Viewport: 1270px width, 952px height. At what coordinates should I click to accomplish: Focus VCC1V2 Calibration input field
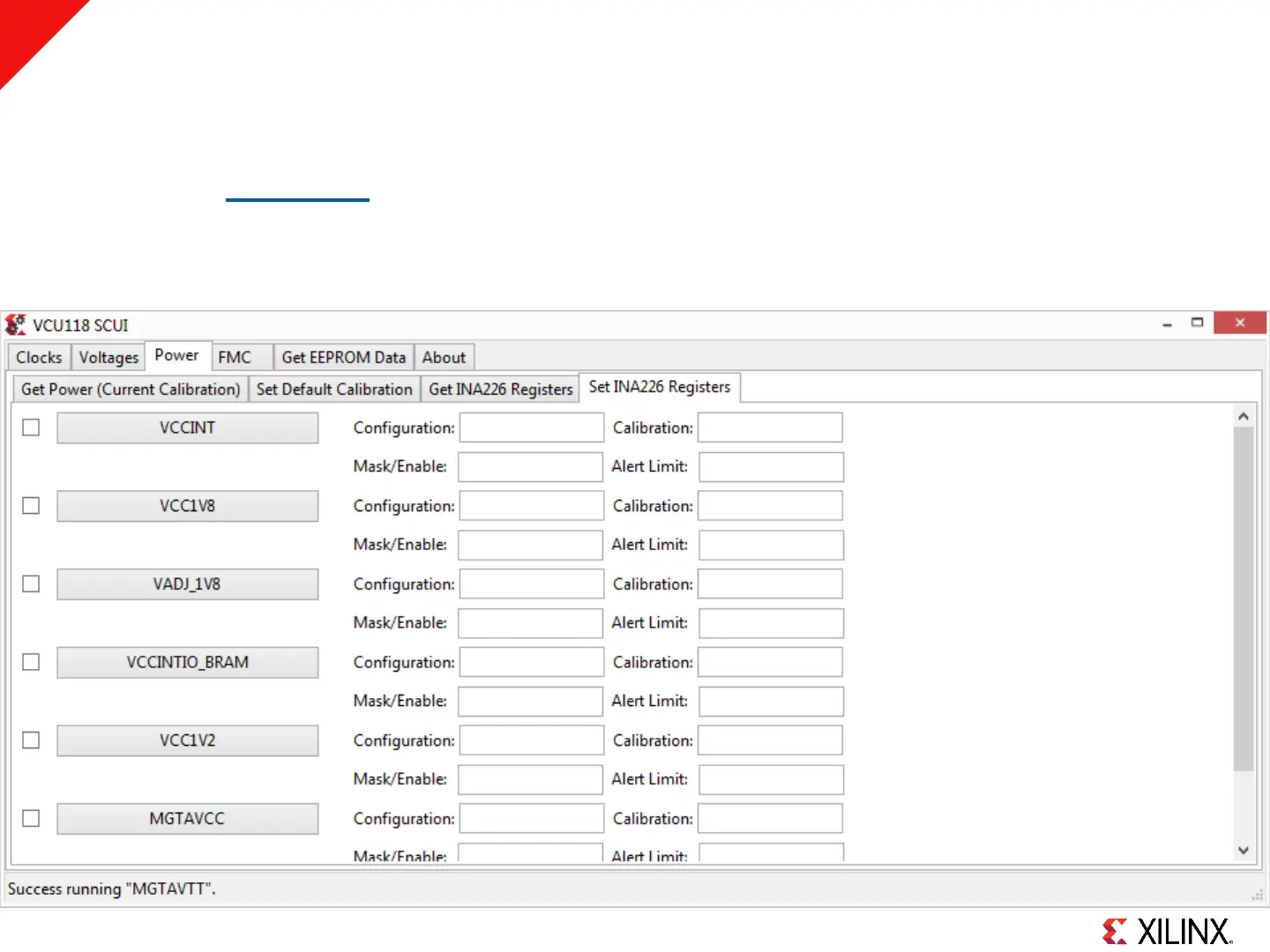click(x=770, y=740)
